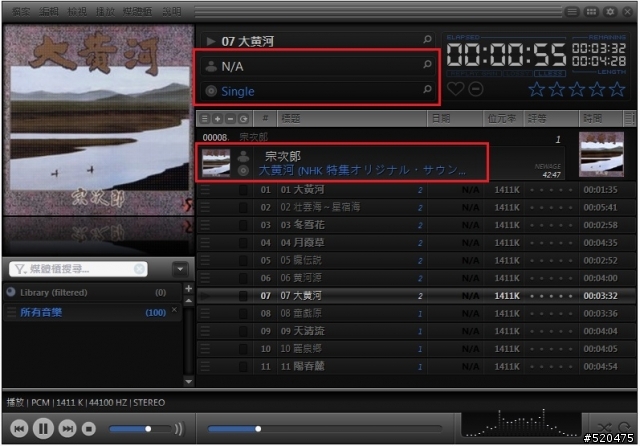Image resolution: width=640 pixels, height=446 pixels.
Task: Click the 媒體櫃搜尋 search field
Action: pos(80,269)
